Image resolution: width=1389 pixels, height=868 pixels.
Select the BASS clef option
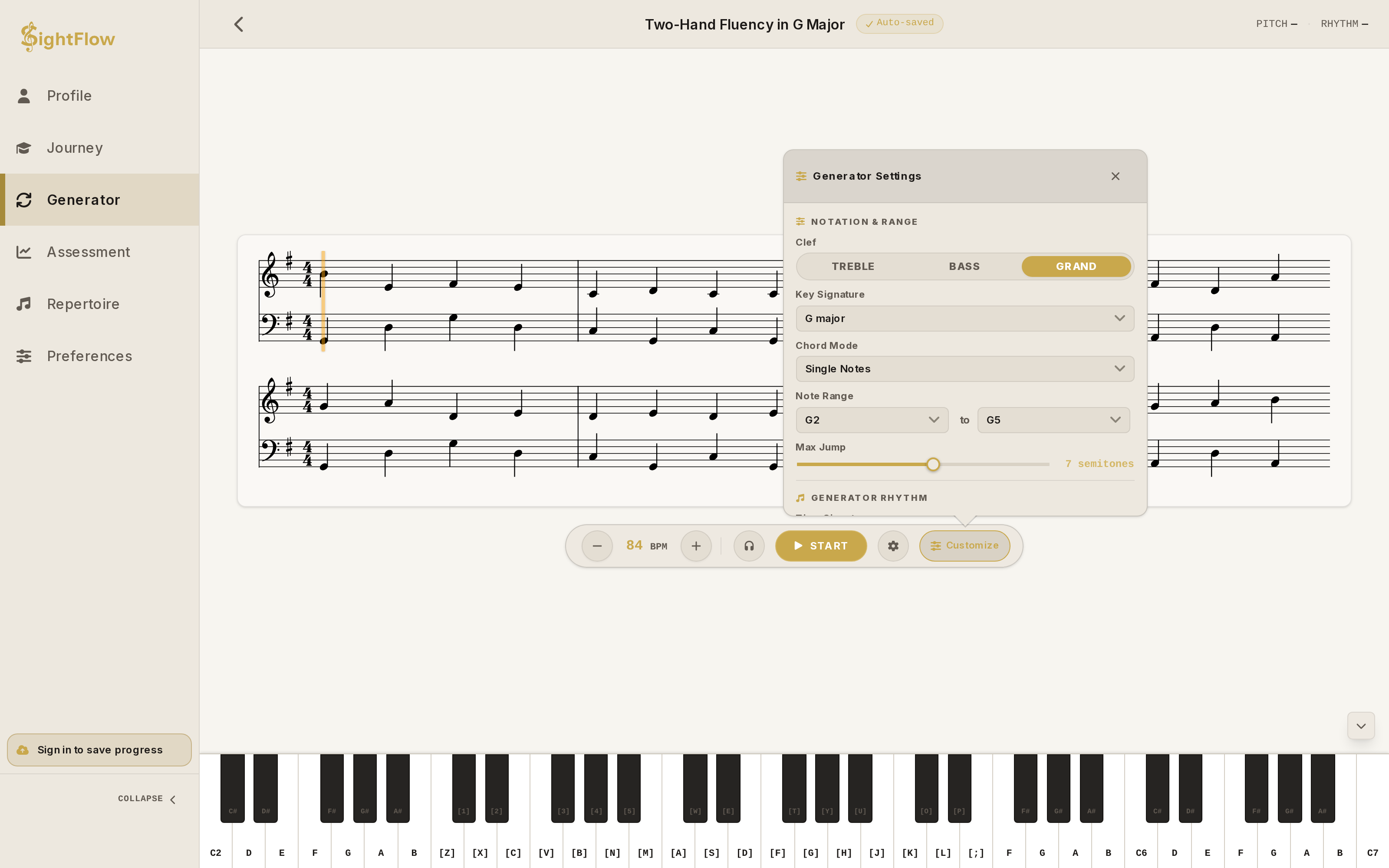(964, 266)
